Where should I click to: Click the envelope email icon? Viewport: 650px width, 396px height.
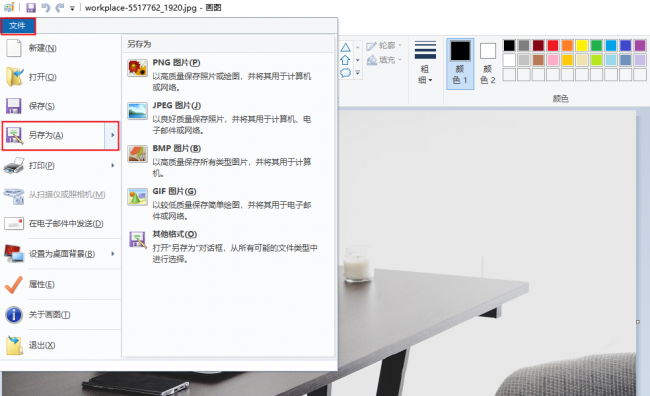pos(14,224)
